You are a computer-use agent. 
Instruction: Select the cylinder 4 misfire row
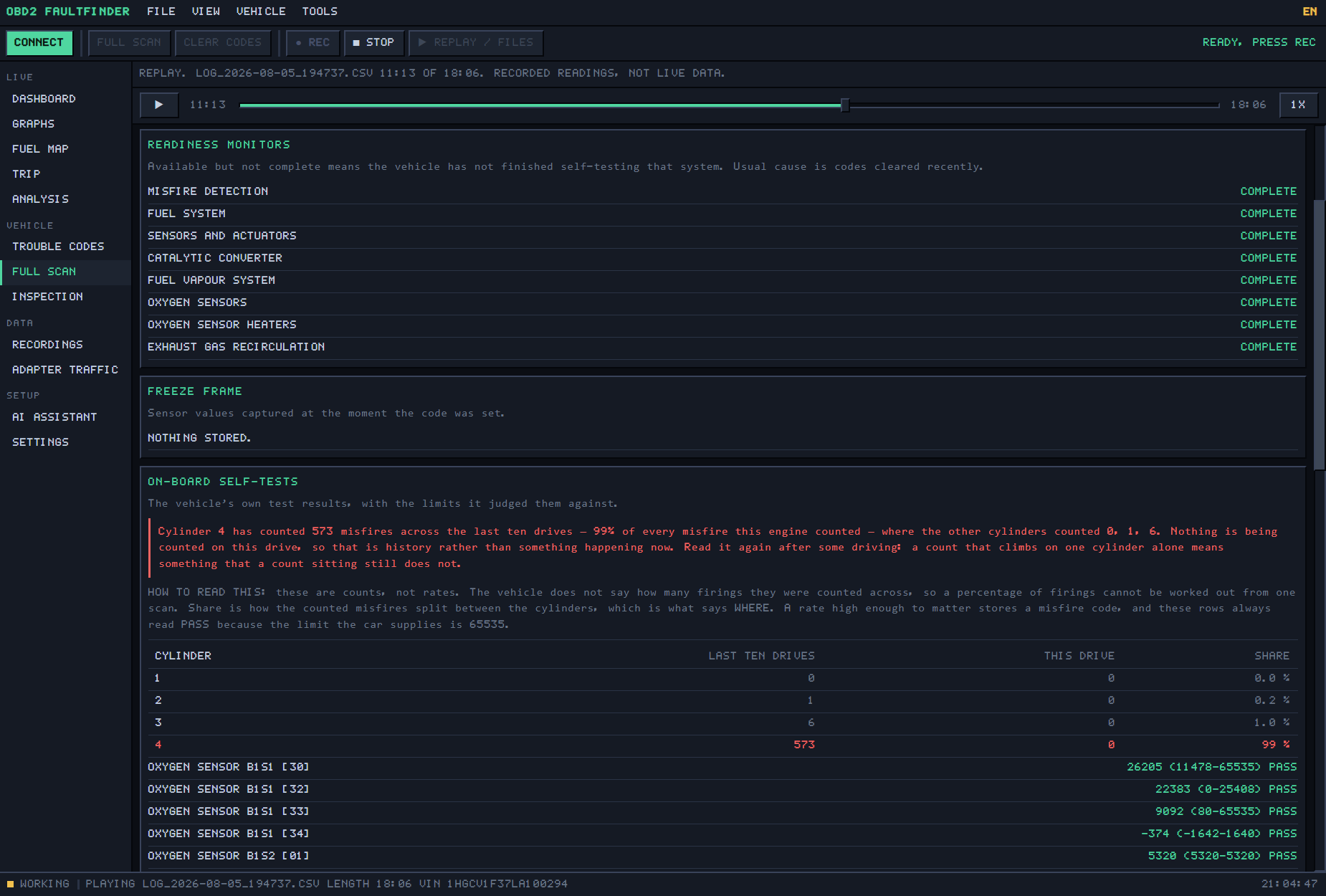click(x=722, y=745)
